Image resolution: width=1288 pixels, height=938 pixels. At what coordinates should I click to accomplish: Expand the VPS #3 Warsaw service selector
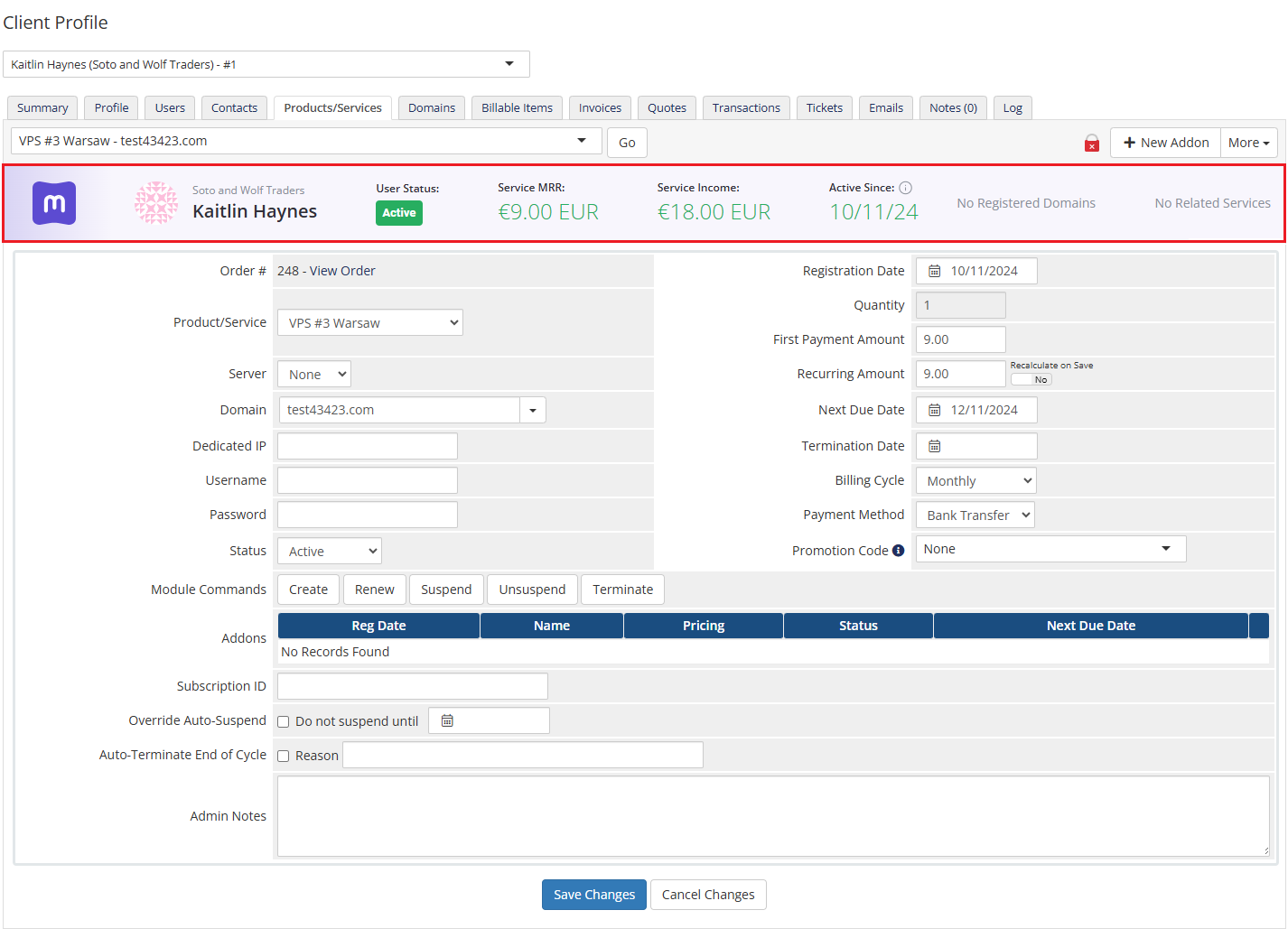(x=306, y=141)
